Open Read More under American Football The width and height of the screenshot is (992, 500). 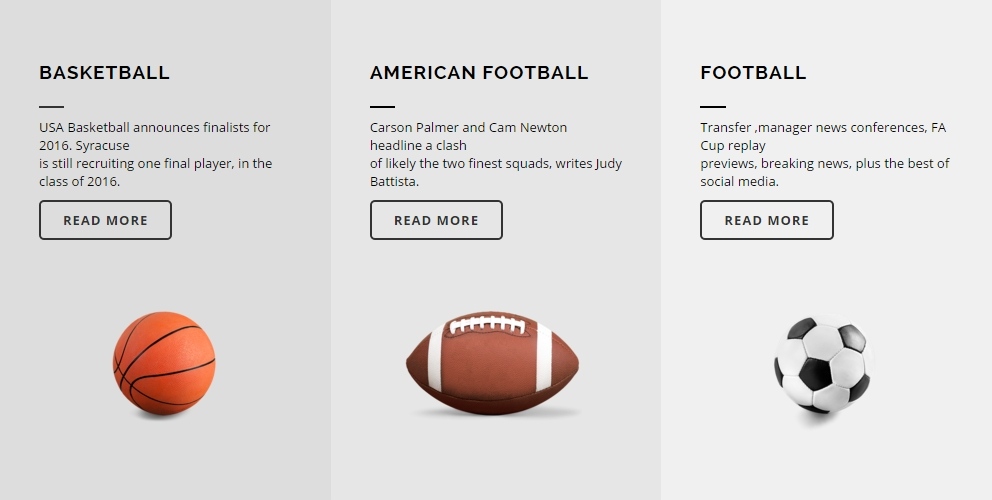(436, 220)
